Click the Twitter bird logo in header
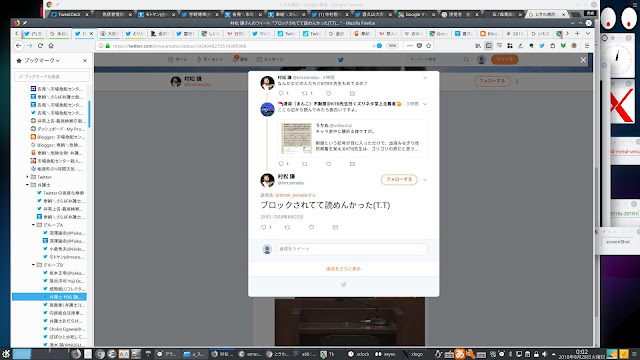The image size is (640, 360). [341, 60]
